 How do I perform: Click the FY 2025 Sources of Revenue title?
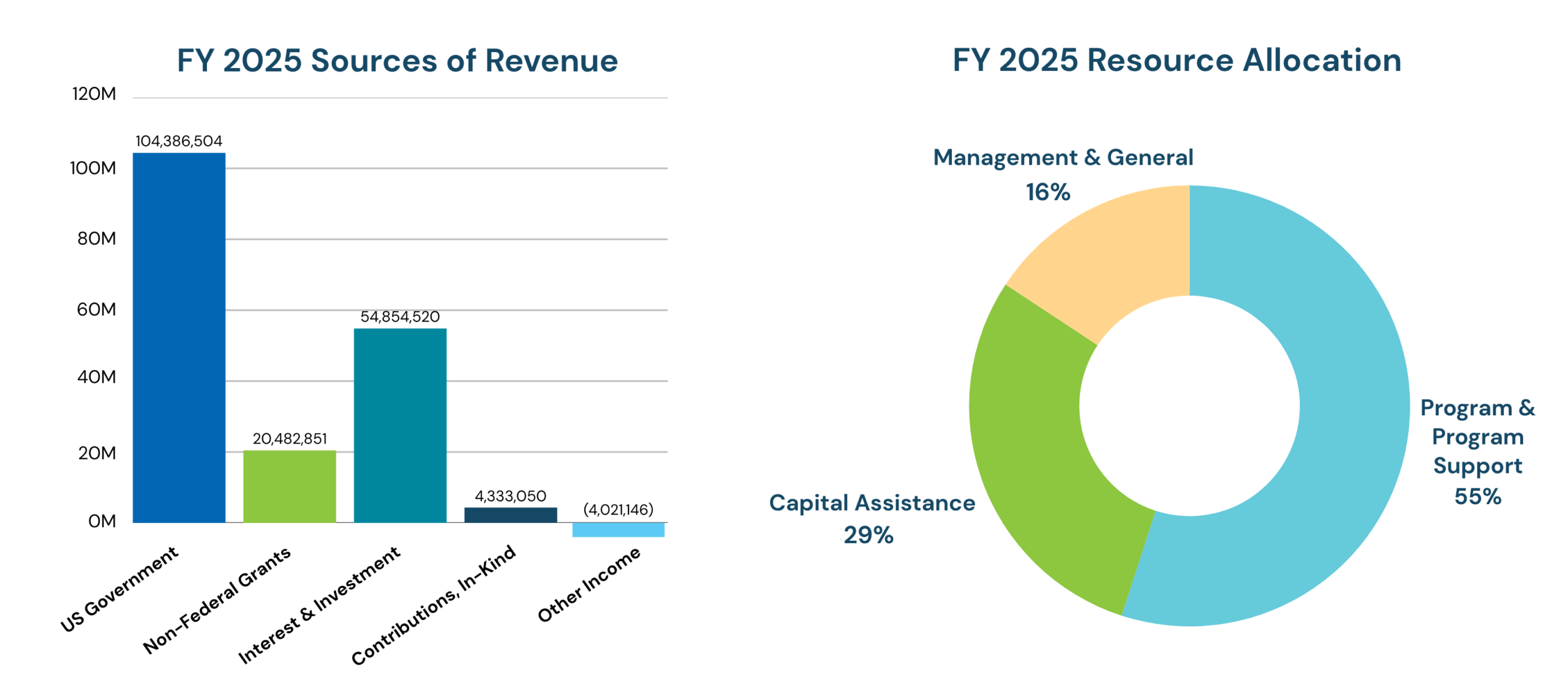[x=397, y=61]
